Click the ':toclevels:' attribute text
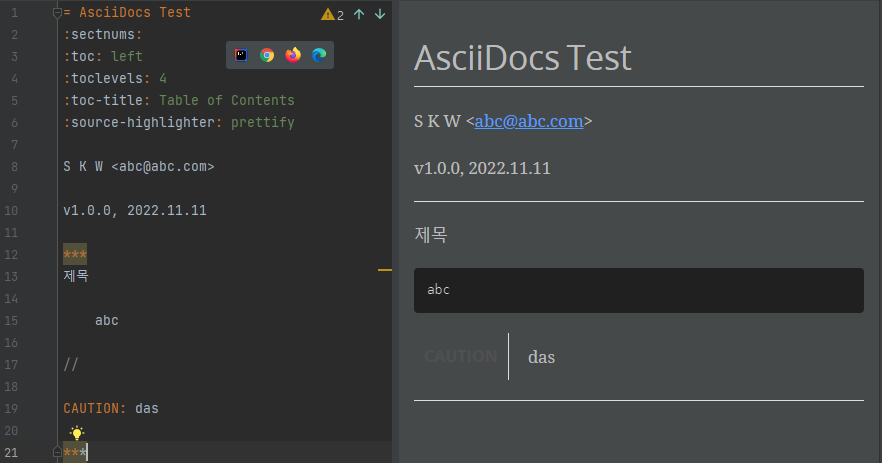Viewport: 882px width, 463px height. [x=107, y=78]
